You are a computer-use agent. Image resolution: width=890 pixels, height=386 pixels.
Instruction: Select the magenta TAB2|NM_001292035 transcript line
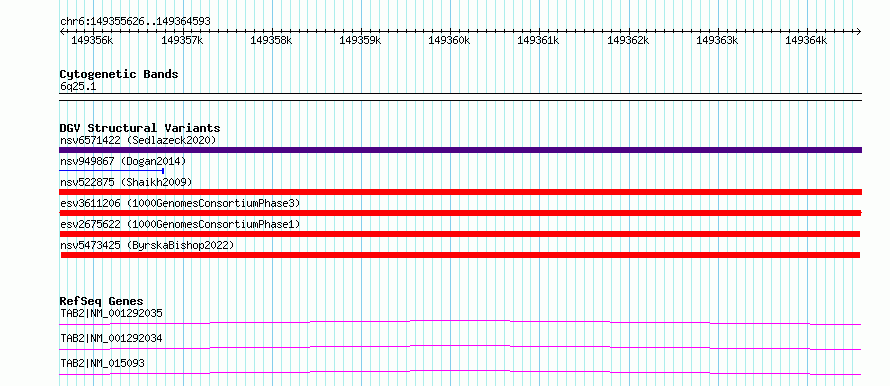(x=460, y=322)
